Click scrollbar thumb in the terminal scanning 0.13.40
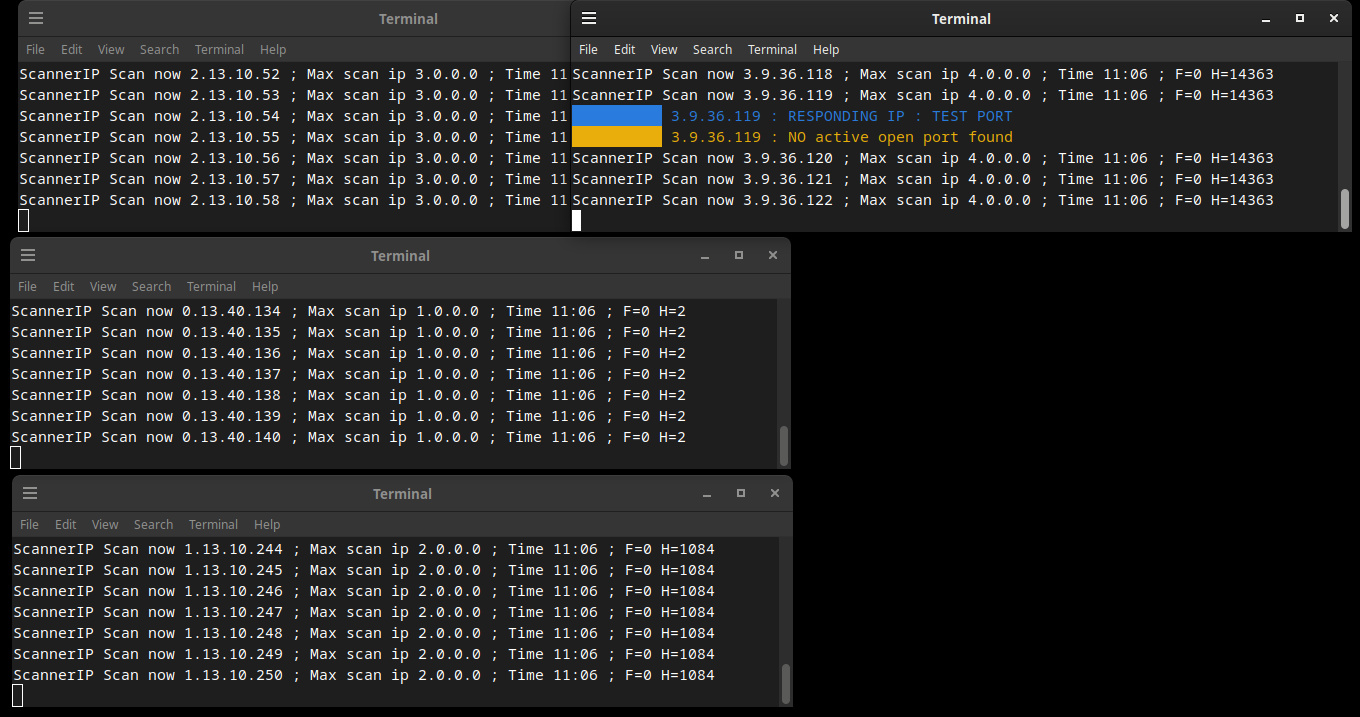 pyautogui.click(x=784, y=445)
